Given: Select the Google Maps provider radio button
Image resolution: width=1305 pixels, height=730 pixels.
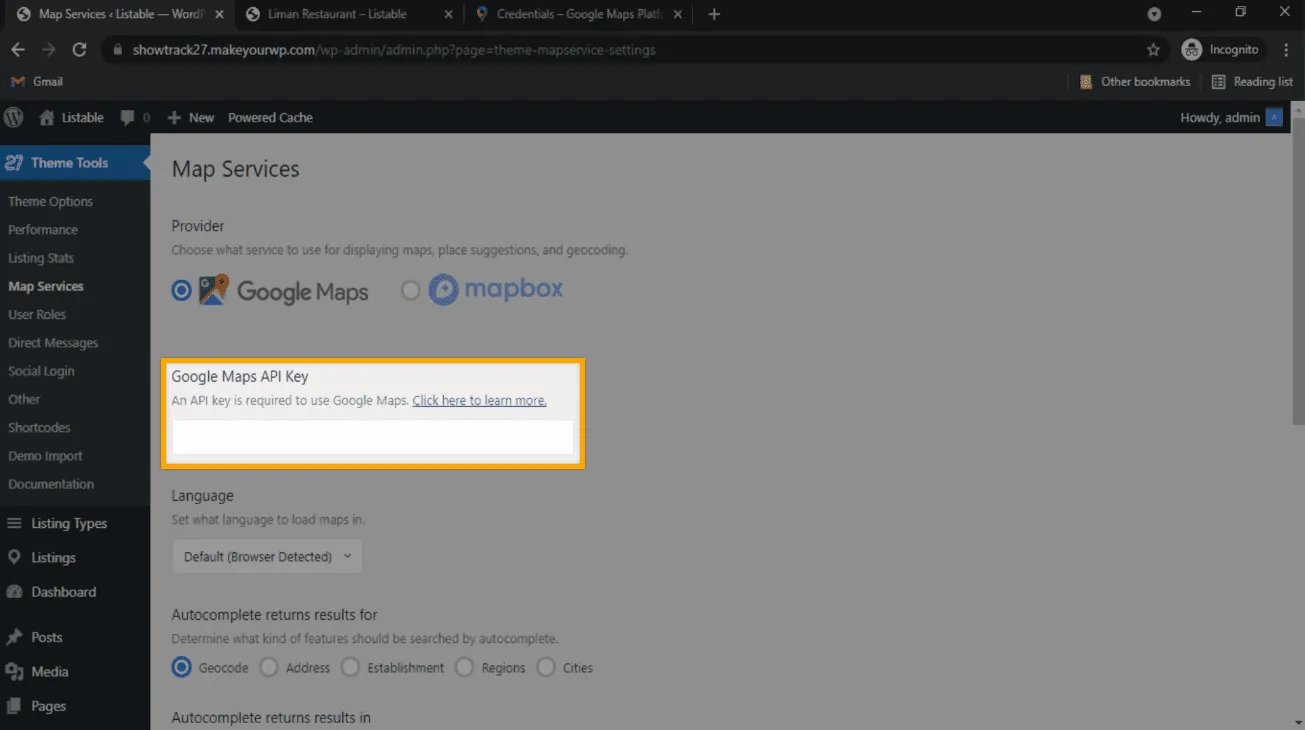Looking at the screenshot, I should (181, 290).
